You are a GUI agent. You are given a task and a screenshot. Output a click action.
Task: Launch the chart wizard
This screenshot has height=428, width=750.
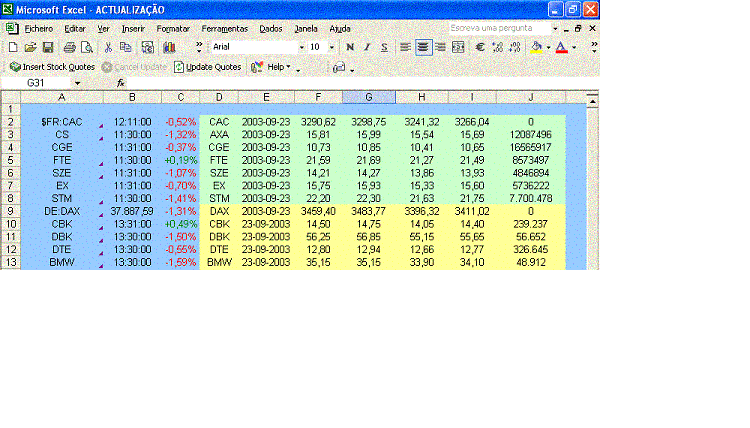[x=169, y=47]
